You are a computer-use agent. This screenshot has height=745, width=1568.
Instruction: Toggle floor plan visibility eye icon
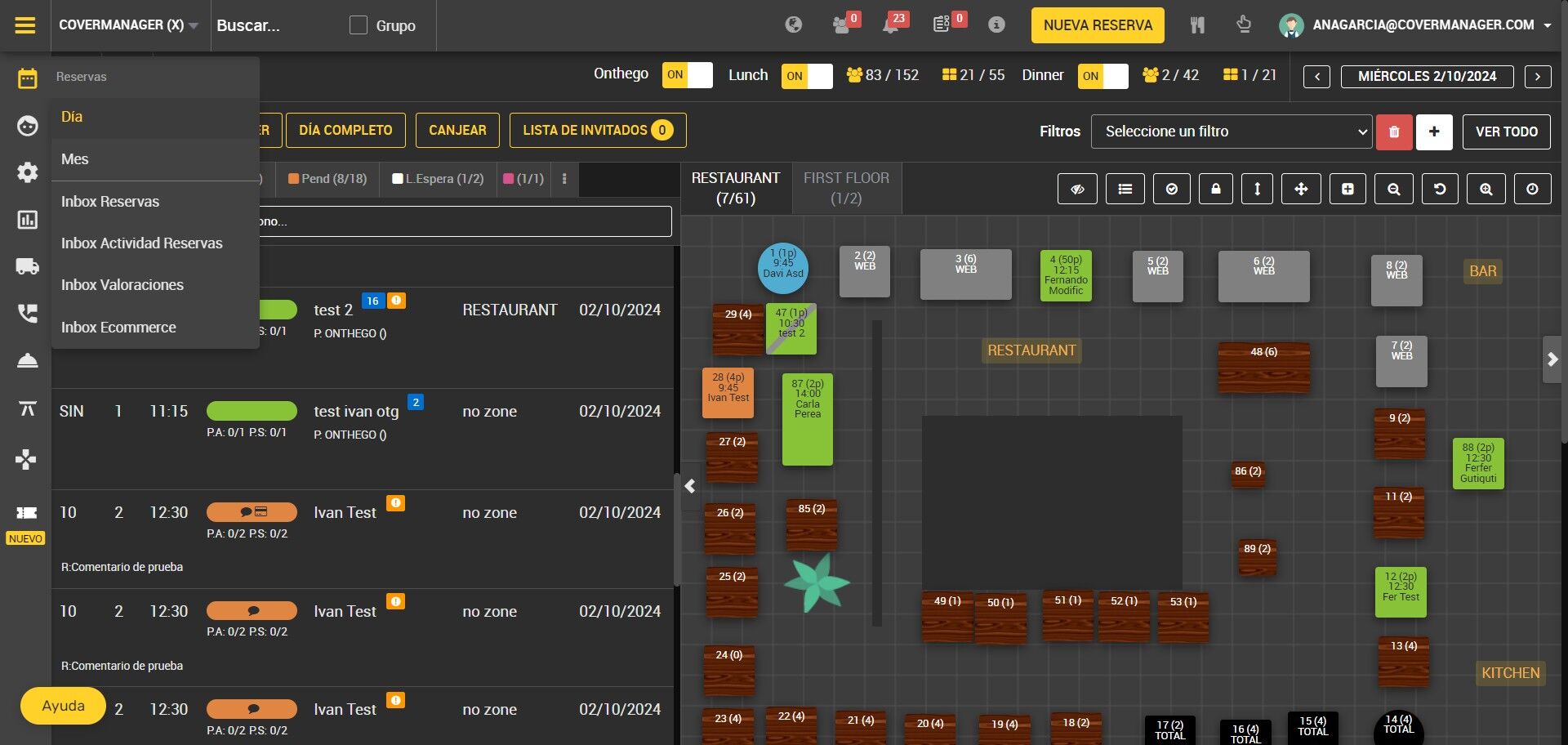click(1078, 189)
